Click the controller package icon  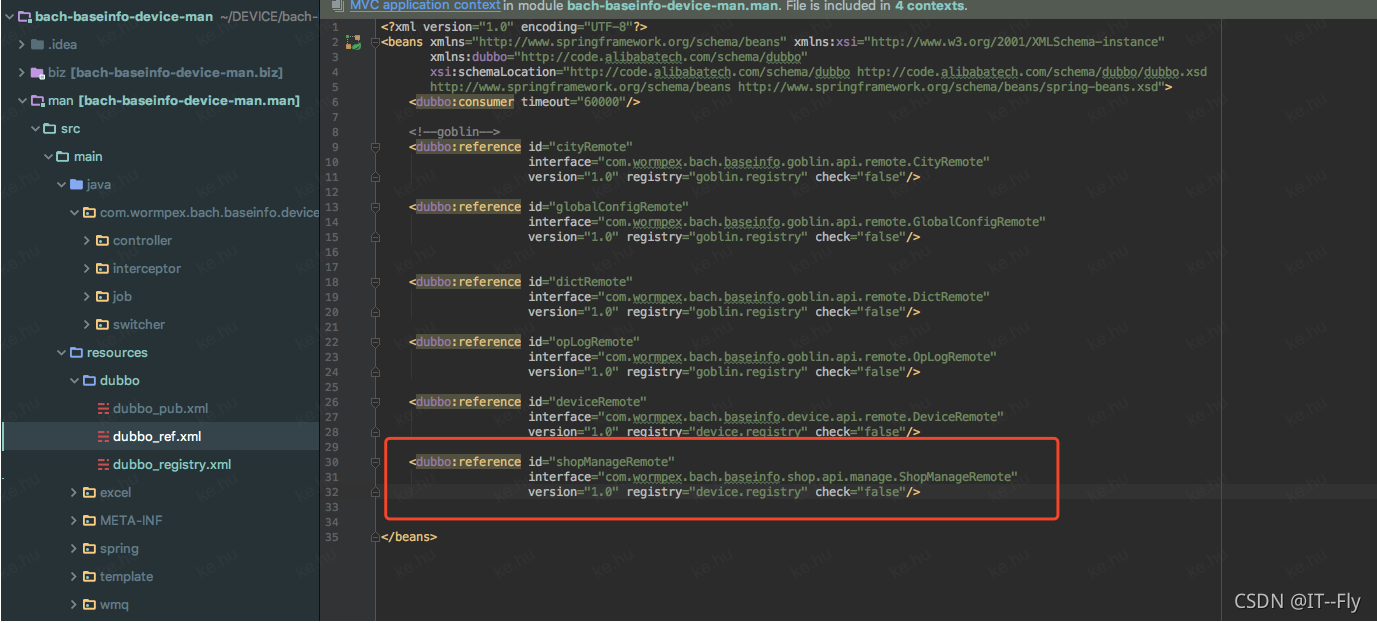click(x=102, y=241)
